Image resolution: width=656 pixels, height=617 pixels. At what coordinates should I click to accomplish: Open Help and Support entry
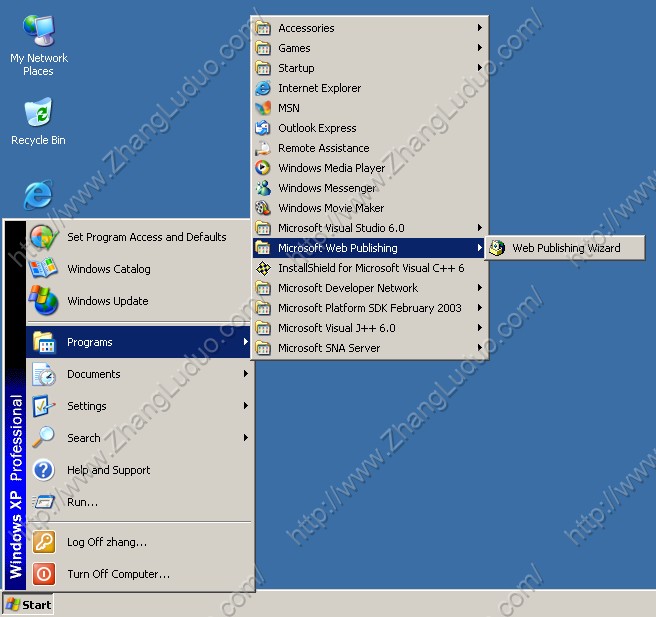pyautogui.click(x=140, y=470)
